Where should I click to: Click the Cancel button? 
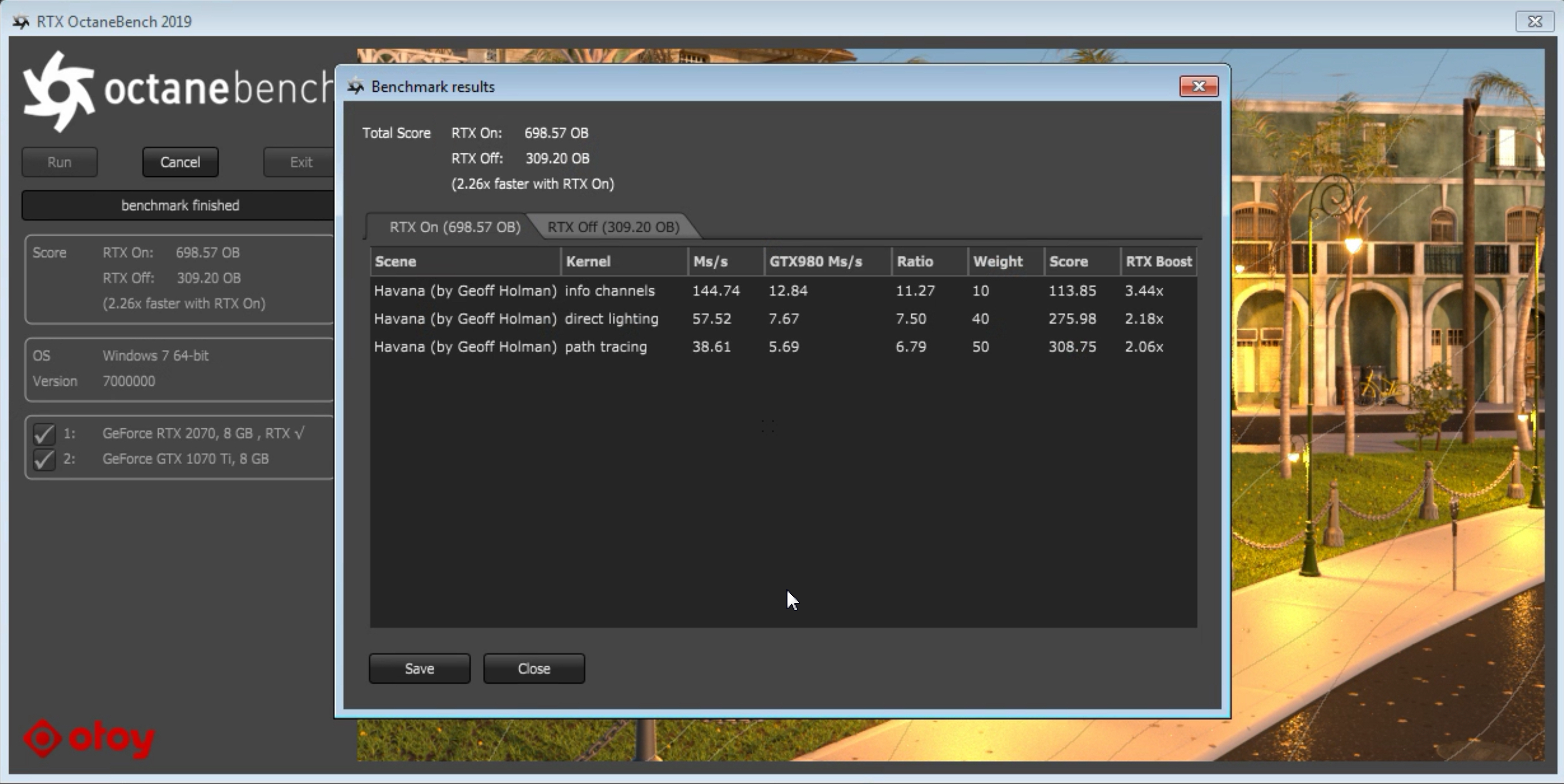point(180,162)
